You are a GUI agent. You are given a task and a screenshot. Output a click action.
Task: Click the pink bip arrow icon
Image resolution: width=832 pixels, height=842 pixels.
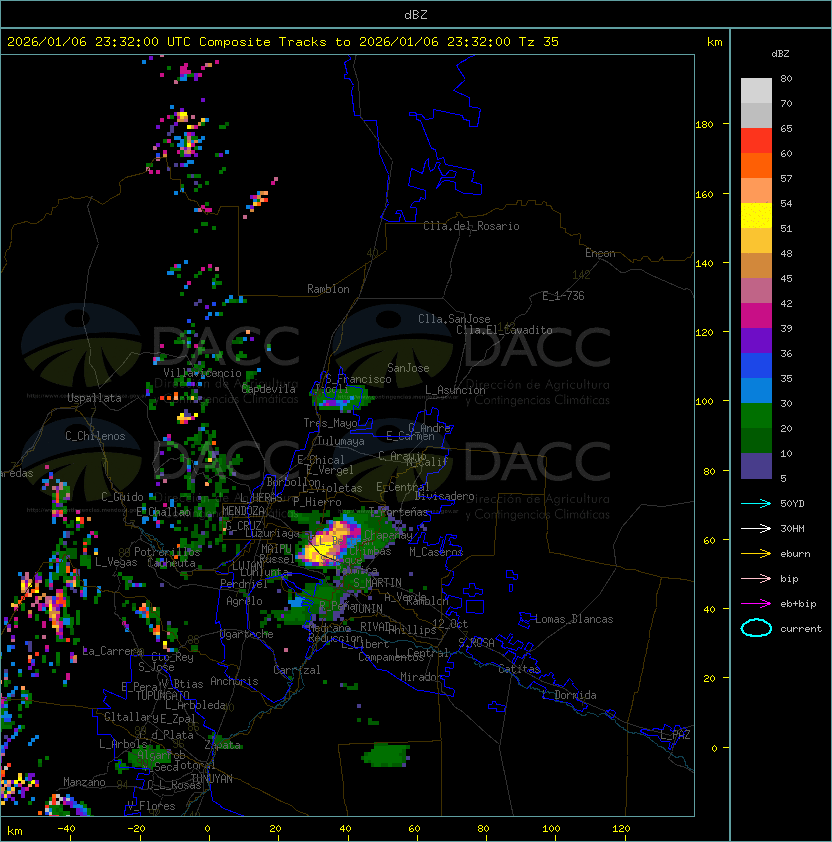pos(756,578)
